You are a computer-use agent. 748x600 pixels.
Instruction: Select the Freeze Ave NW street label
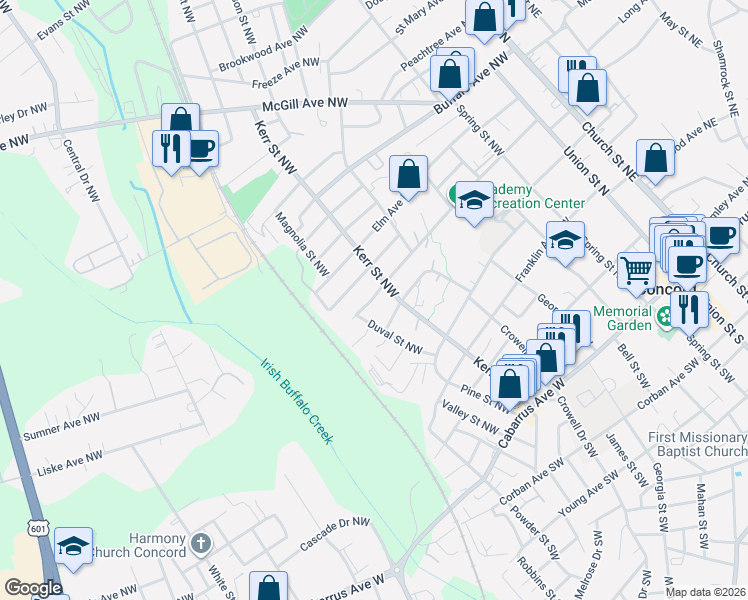(x=286, y=73)
